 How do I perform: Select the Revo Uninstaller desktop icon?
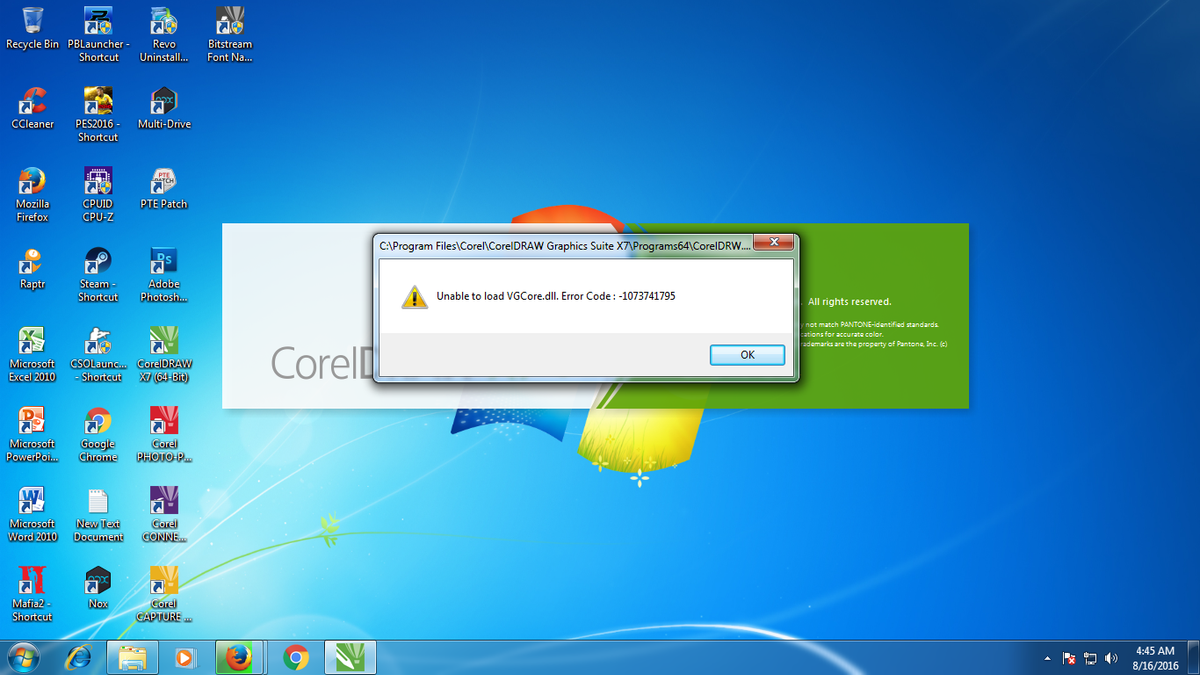(x=164, y=33)
